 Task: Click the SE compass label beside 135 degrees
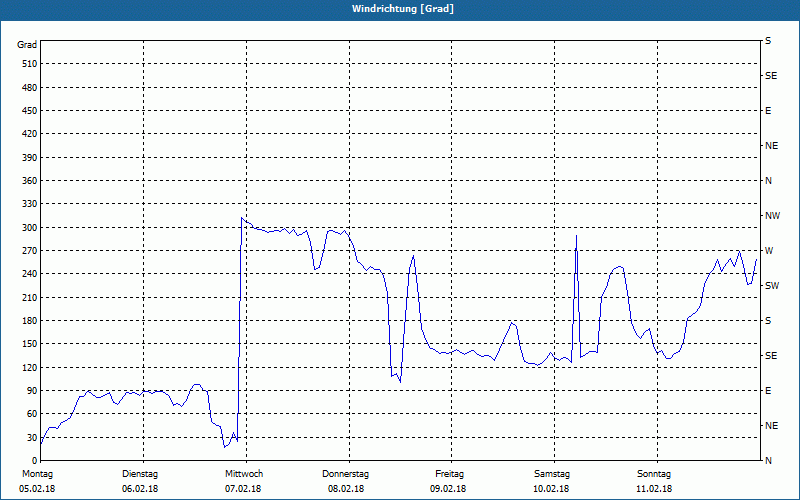click(771, 356)
